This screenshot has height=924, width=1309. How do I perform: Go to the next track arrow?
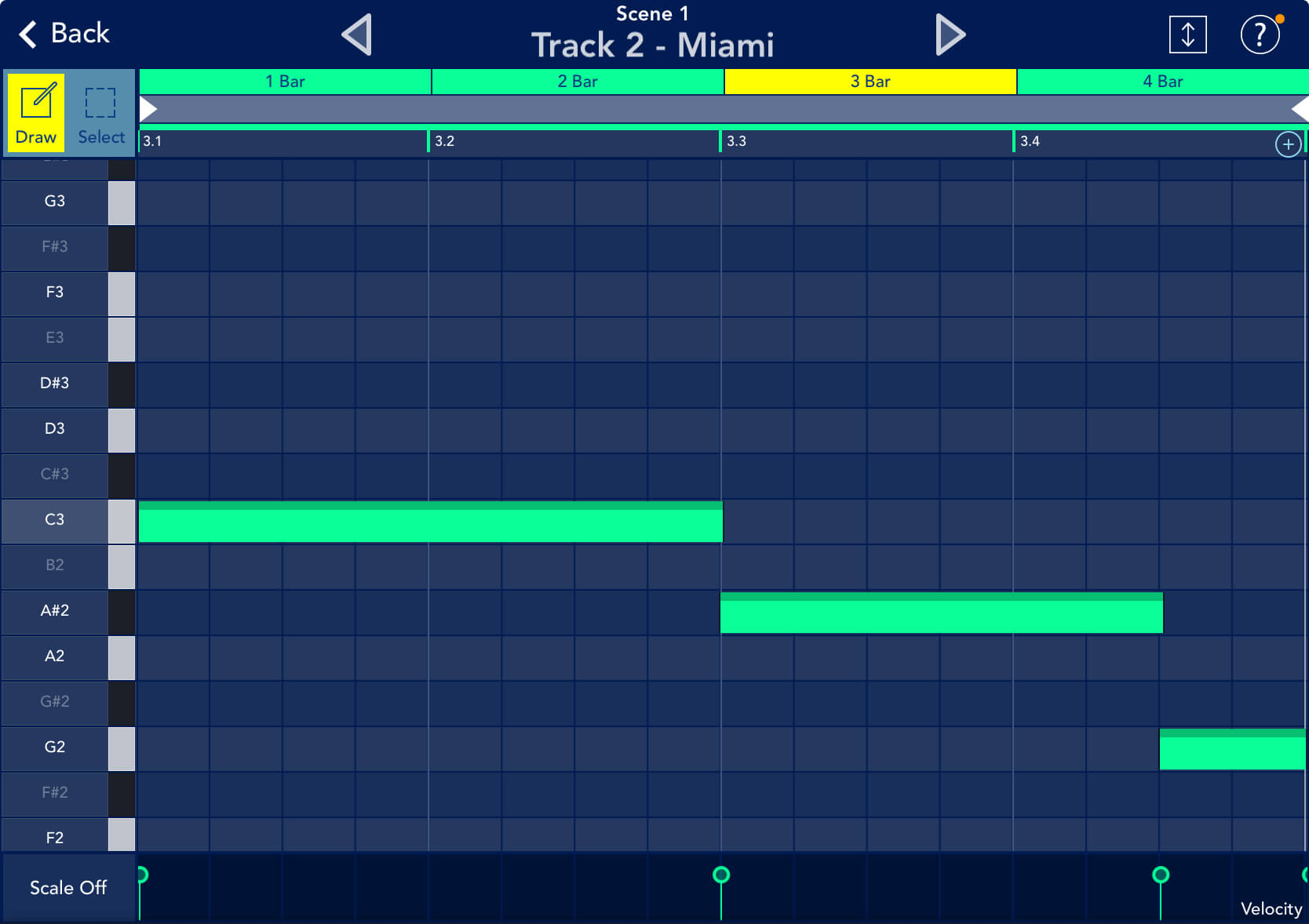(x=950, y=35)
